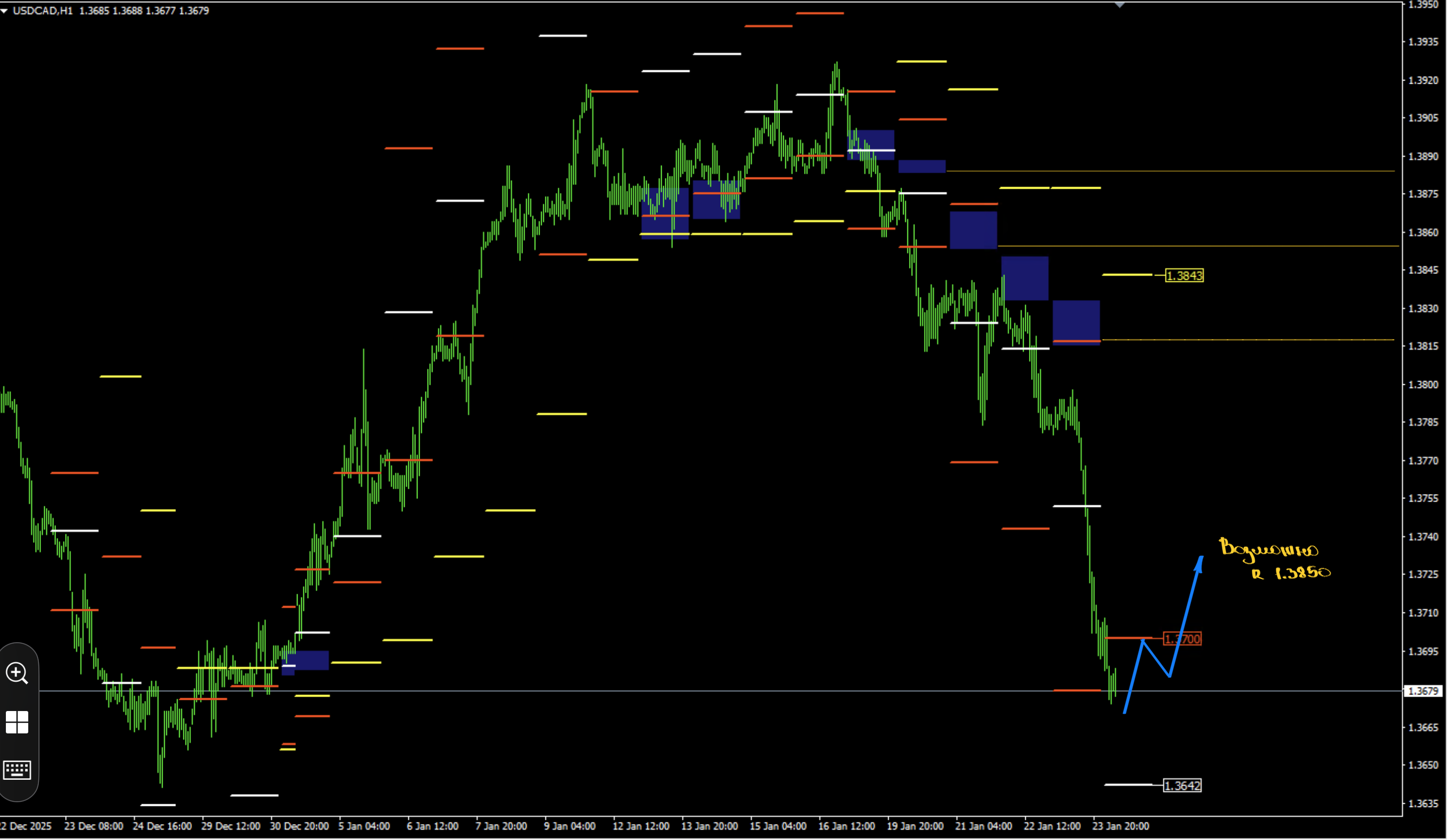Select the USDCAD,H1 chart title text

43,10
